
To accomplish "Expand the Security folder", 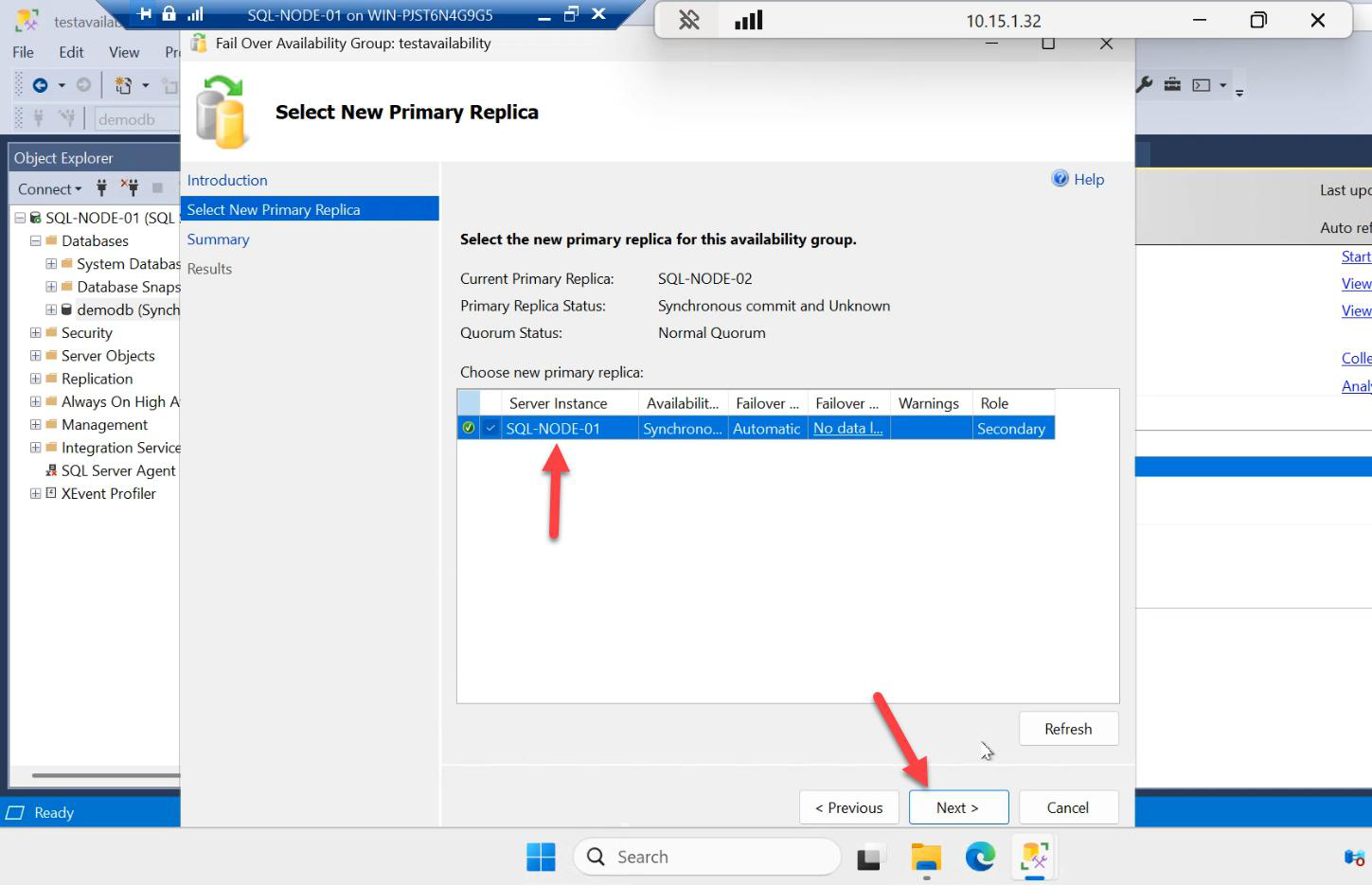I will 35,332.
